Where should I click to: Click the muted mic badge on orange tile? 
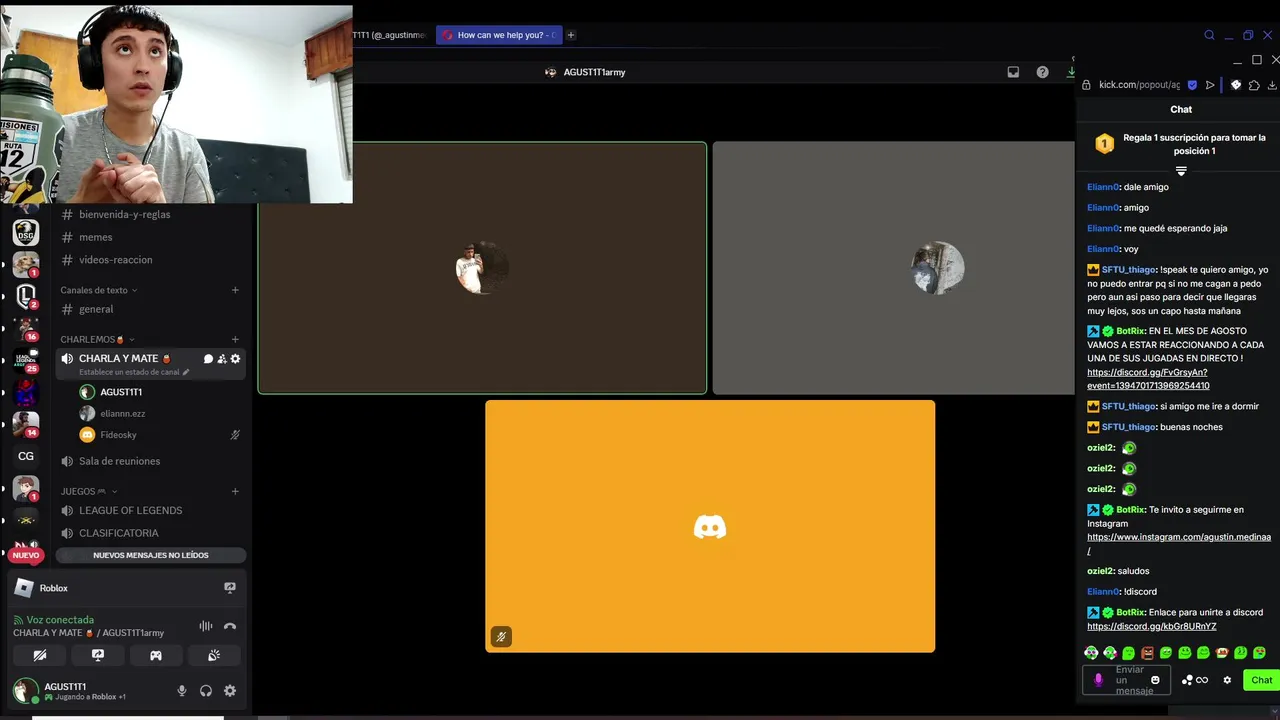pyautogui.click(x=501, y=636)
